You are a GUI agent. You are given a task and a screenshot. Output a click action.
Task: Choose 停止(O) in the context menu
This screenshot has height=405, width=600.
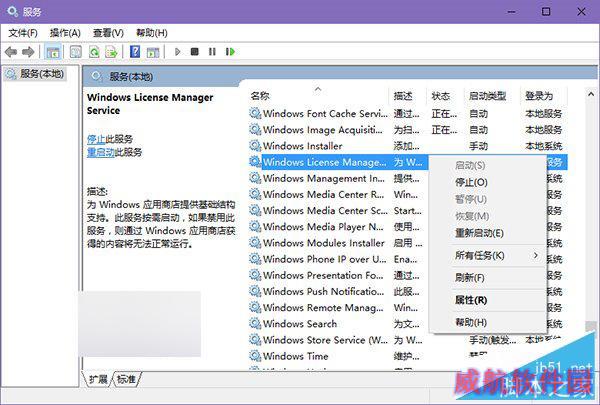pyautogui.click(x=487, y=182)
